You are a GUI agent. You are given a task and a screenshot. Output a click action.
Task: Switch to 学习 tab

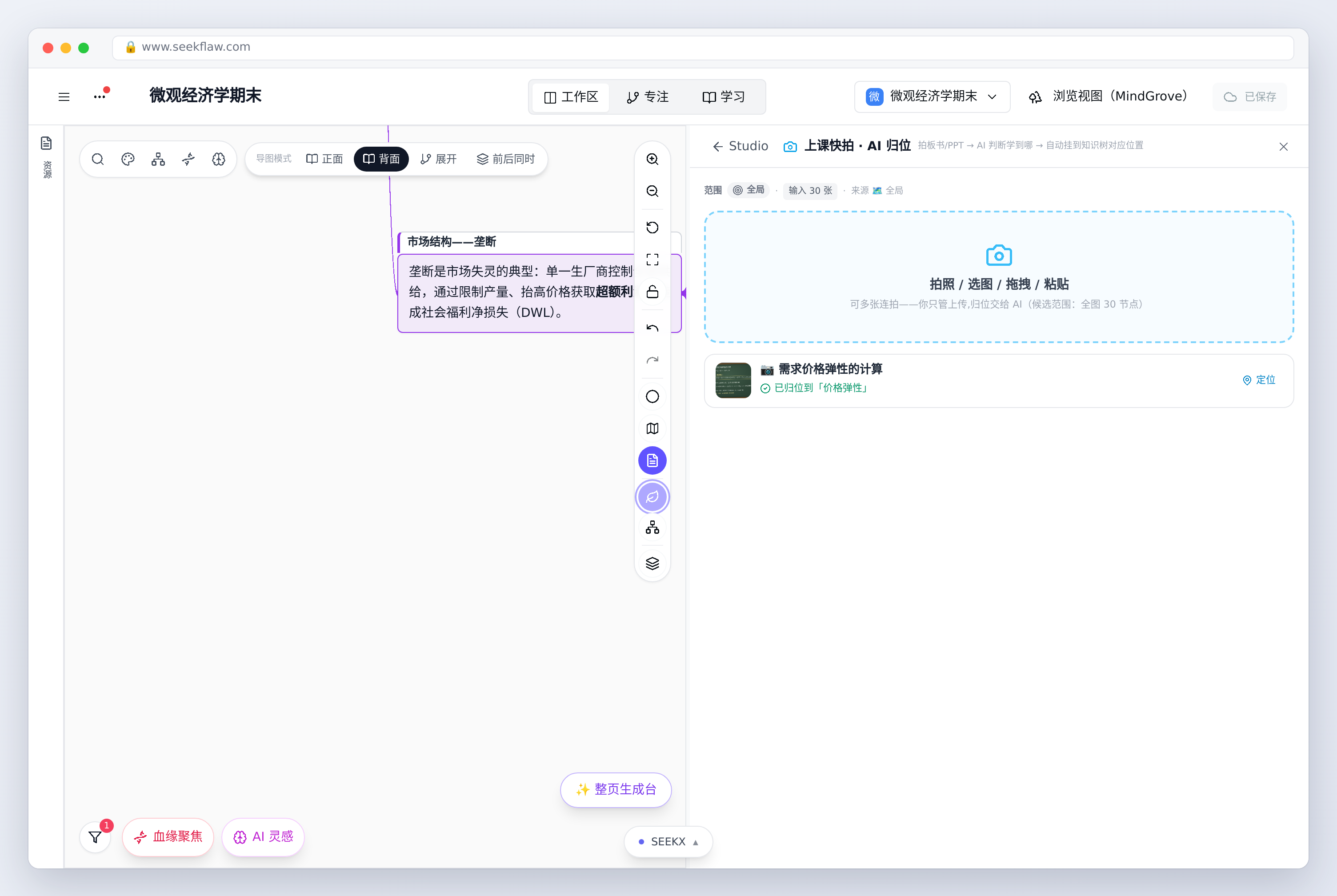[724, 97]
